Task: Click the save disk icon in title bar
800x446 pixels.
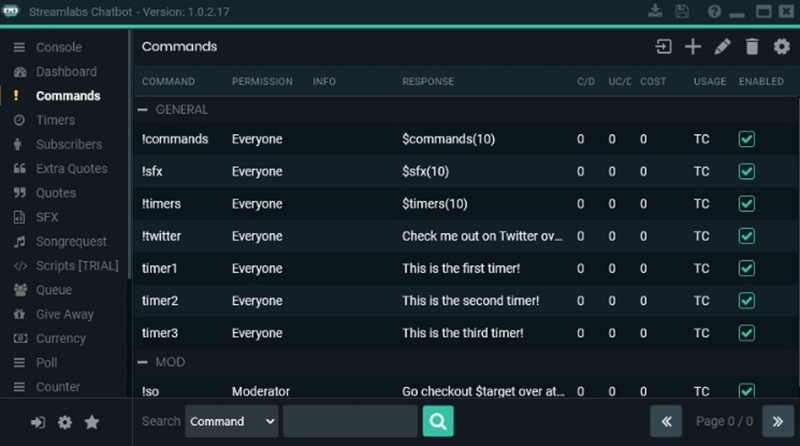Action: (682, 11)
